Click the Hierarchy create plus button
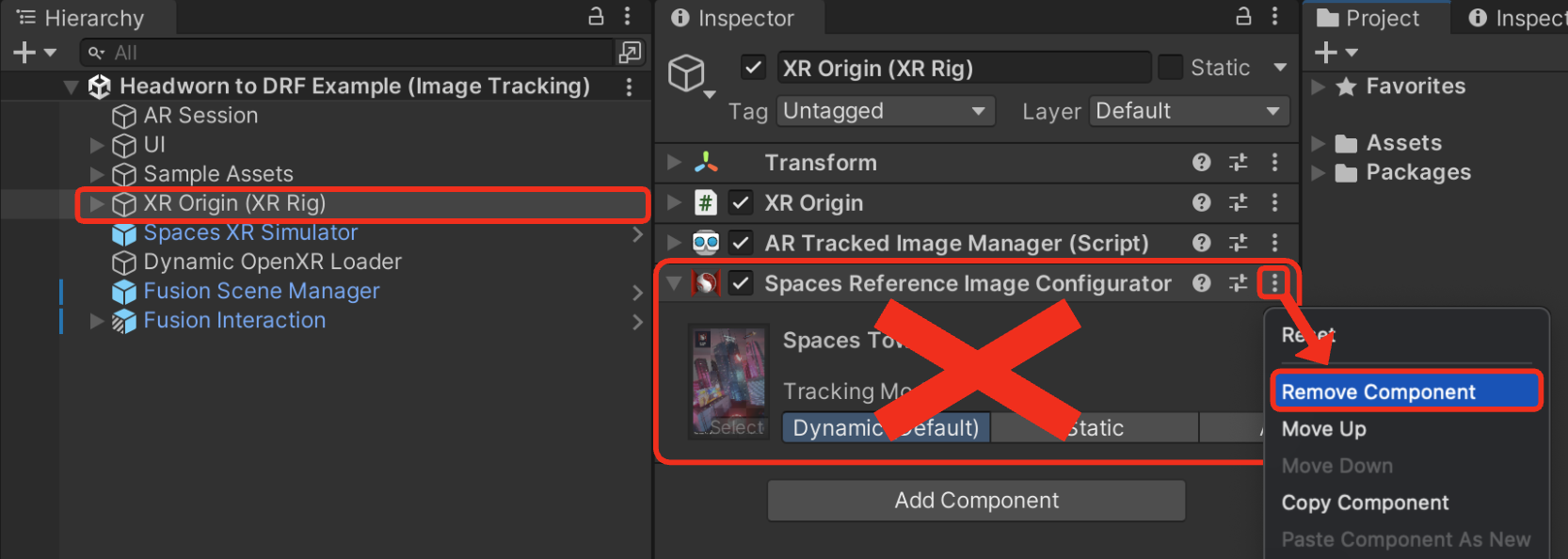The image size is (1568, 559). (24, 53)
